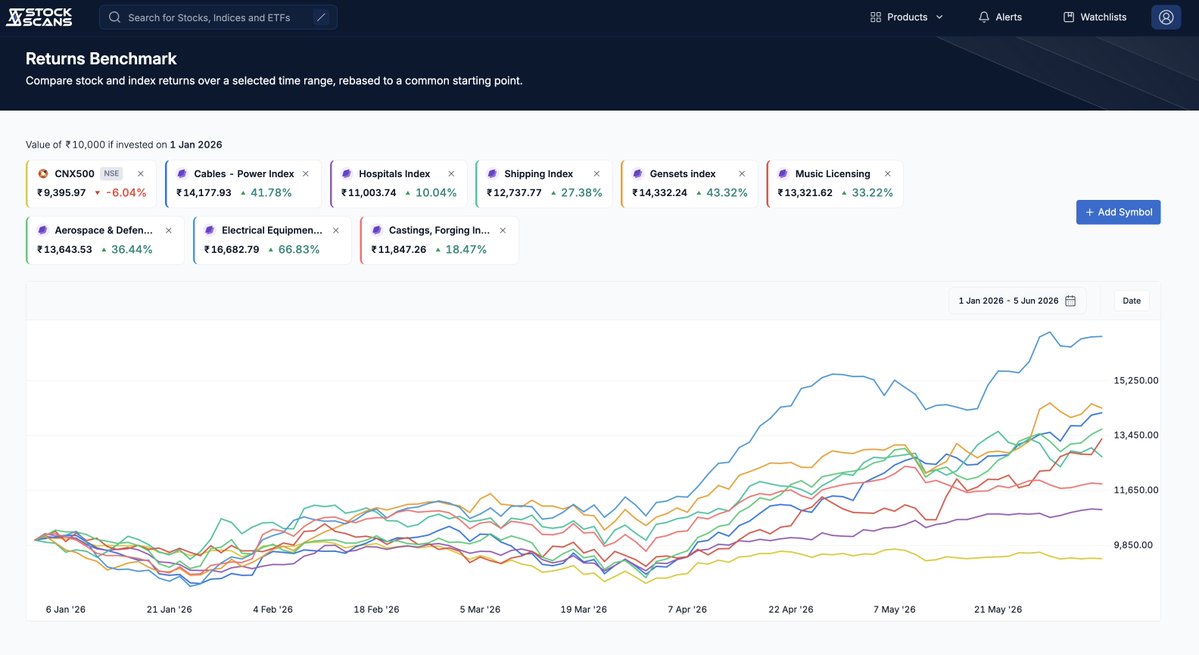Screen dimensions: 1199x655
Task: Select the Hospitals Index card title
Action: (395, 173)
